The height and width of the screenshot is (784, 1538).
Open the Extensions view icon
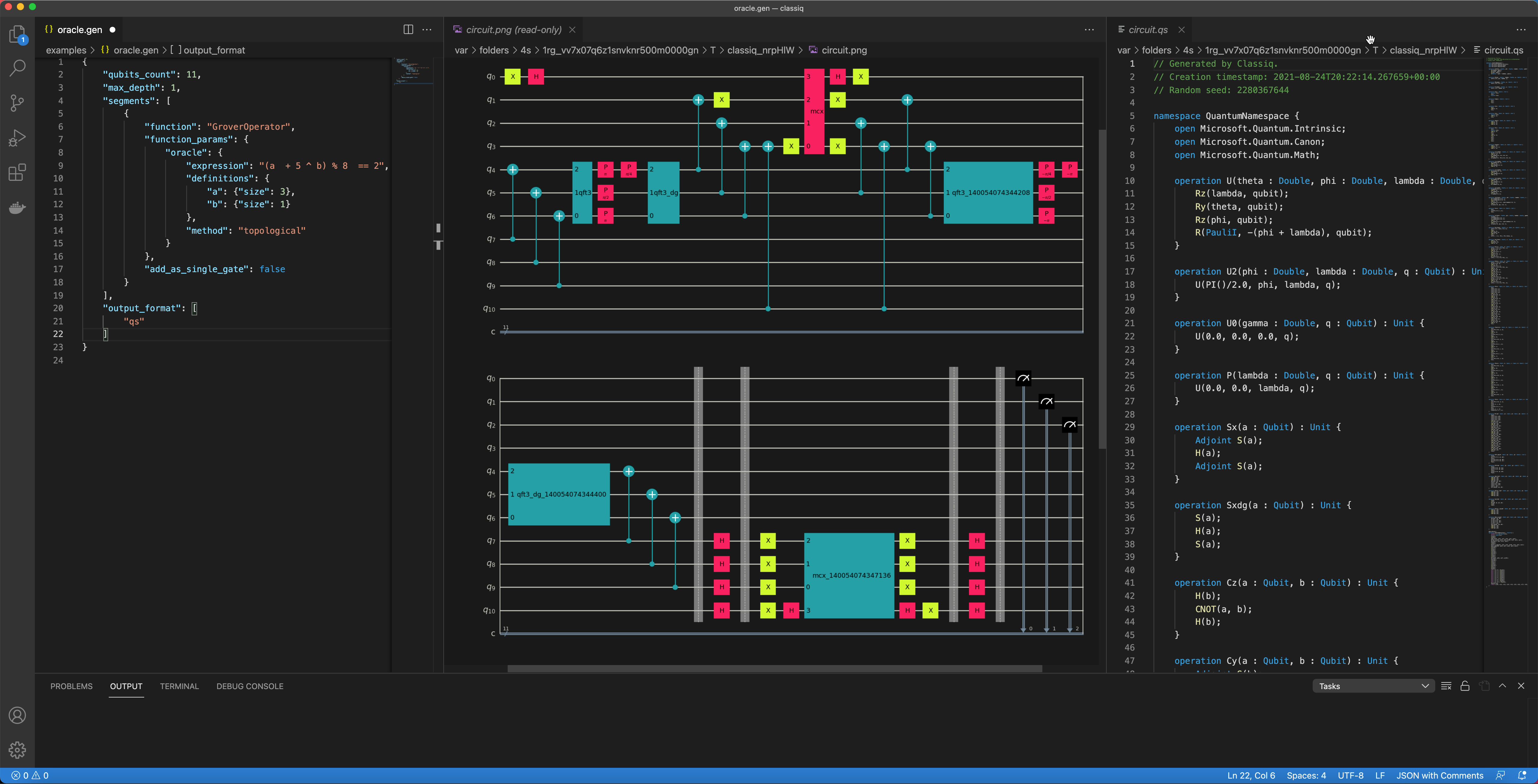coord(17,172)
